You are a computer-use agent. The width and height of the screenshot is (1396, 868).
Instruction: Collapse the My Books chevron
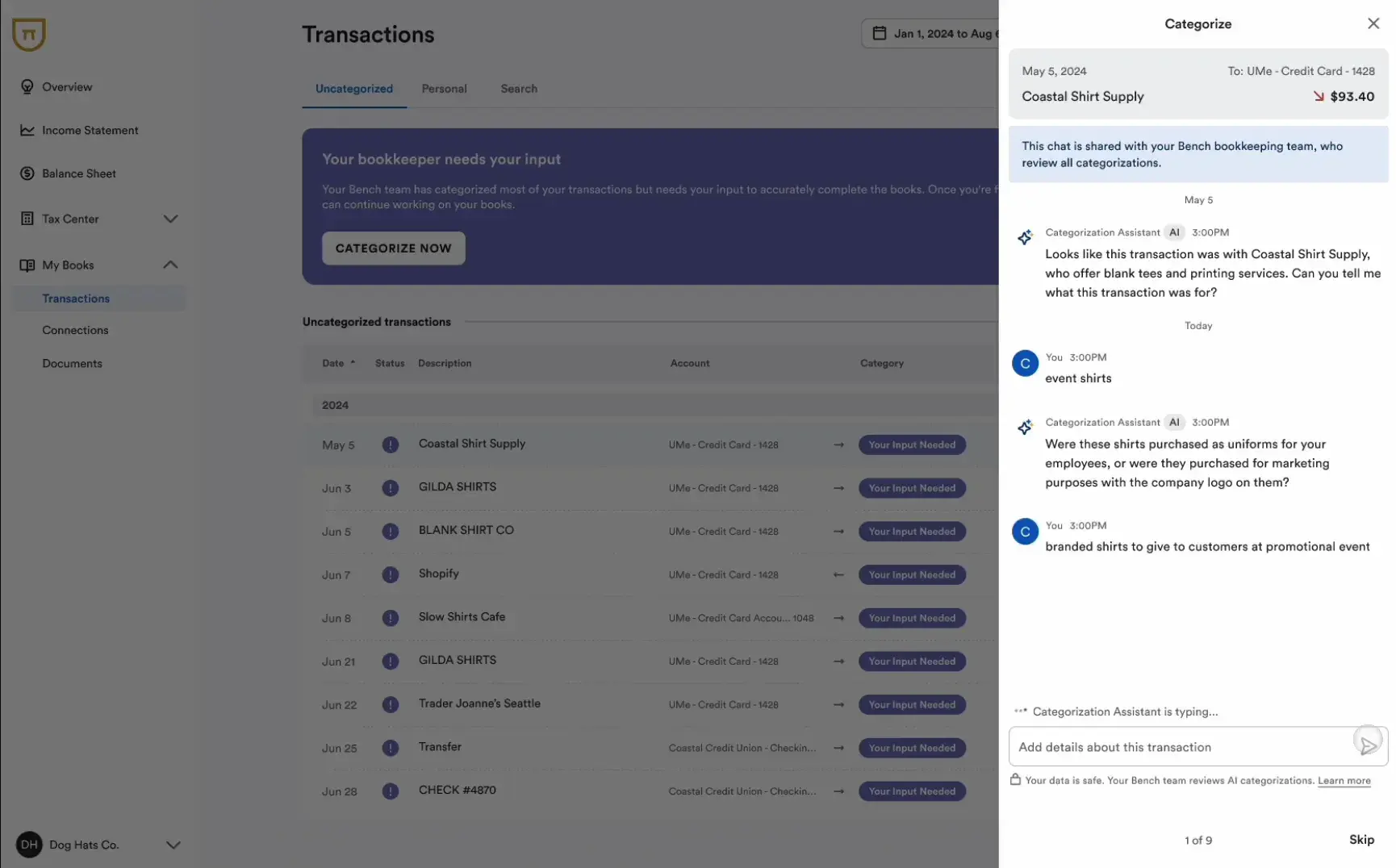coord(170,265)
